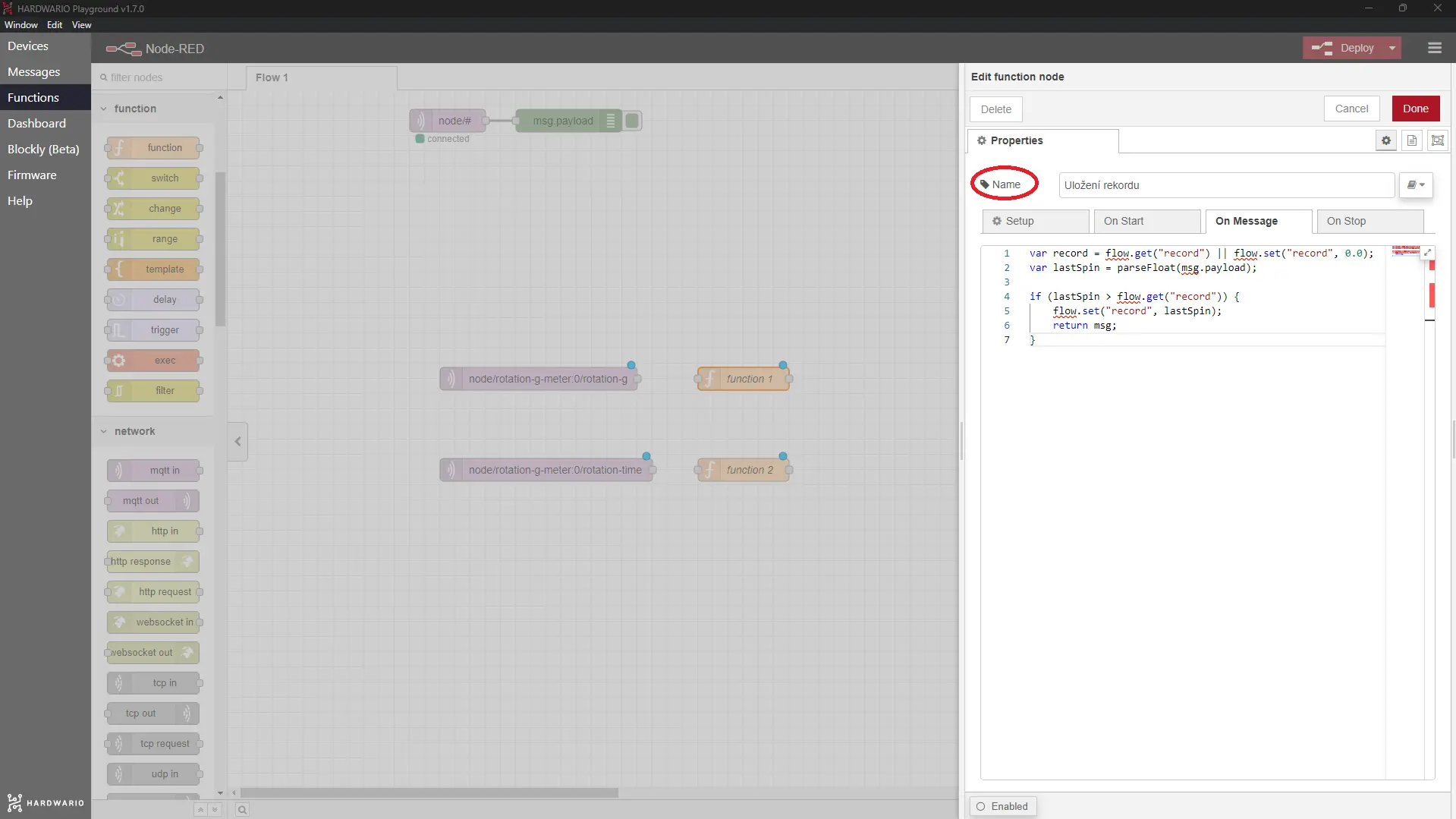
Task: Go to Messages in sidebar
Action: click(x=46, y=72)
